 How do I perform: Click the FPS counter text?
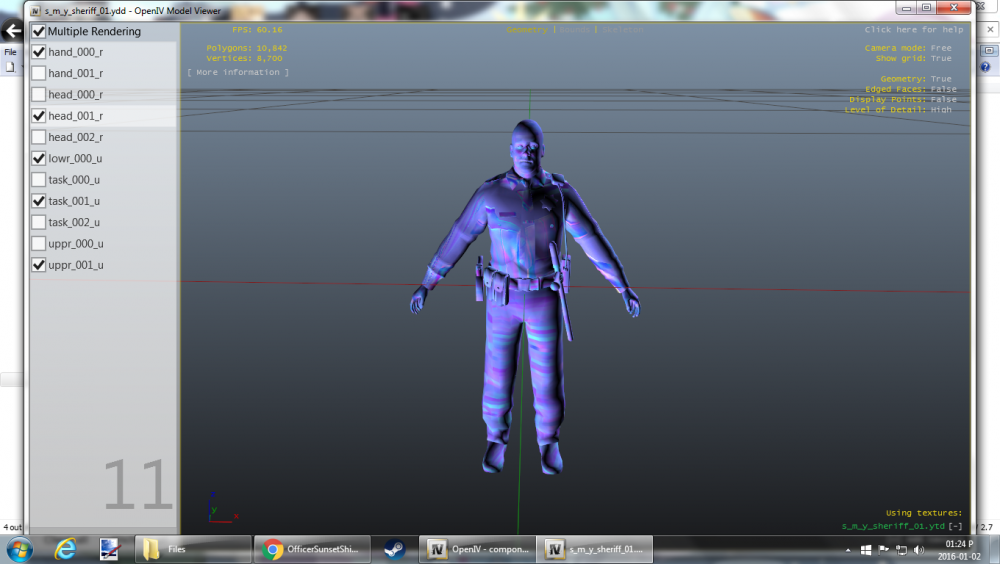click(257, 30)
